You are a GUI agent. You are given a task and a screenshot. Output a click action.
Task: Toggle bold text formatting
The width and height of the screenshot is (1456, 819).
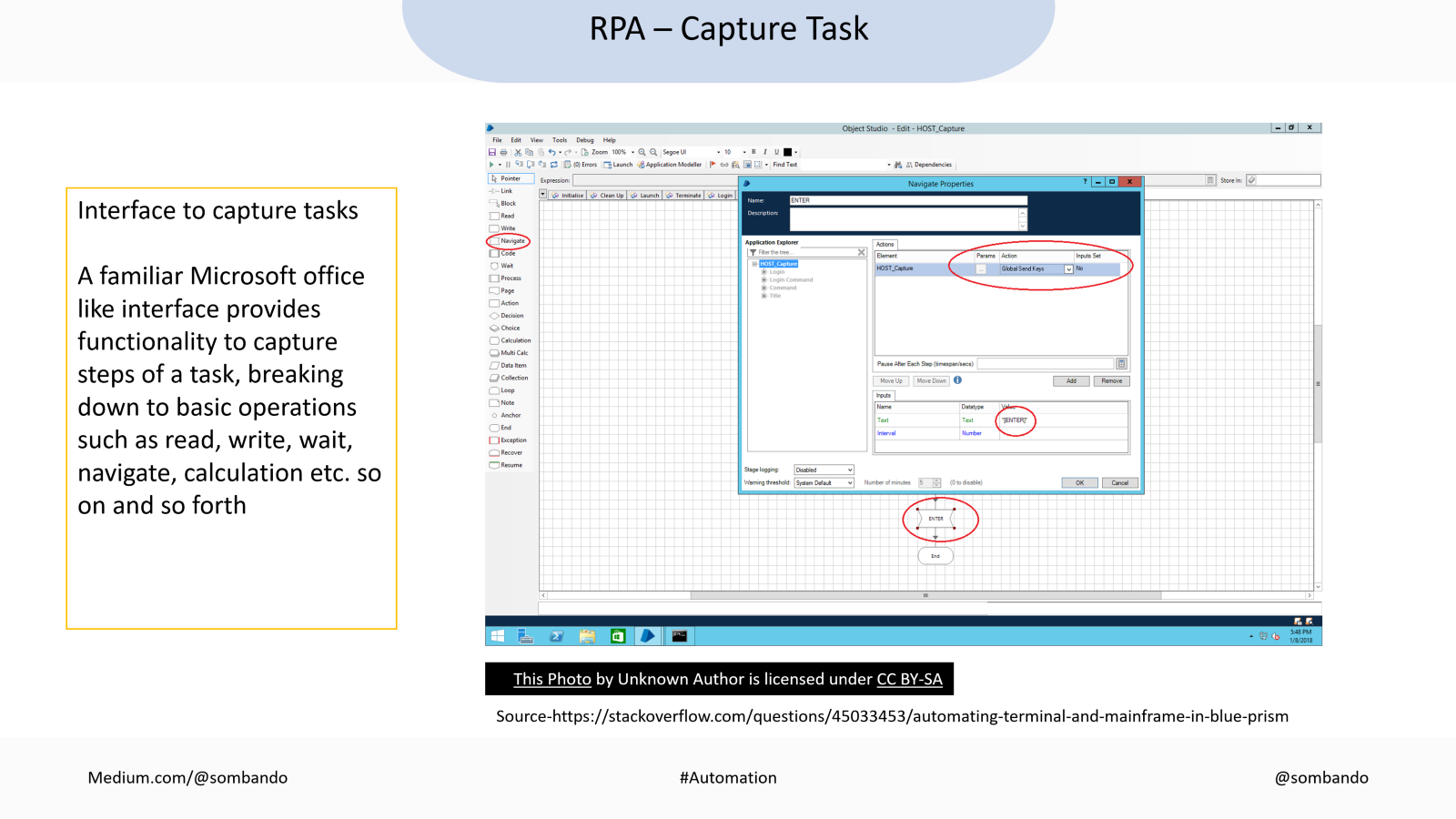pyautogui.click(x=753, y=152)
